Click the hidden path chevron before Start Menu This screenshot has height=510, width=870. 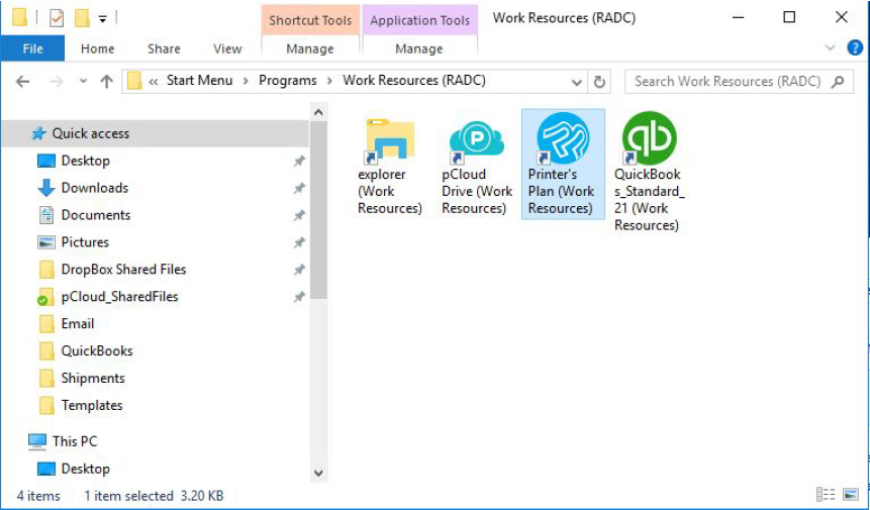pos(154,82)
